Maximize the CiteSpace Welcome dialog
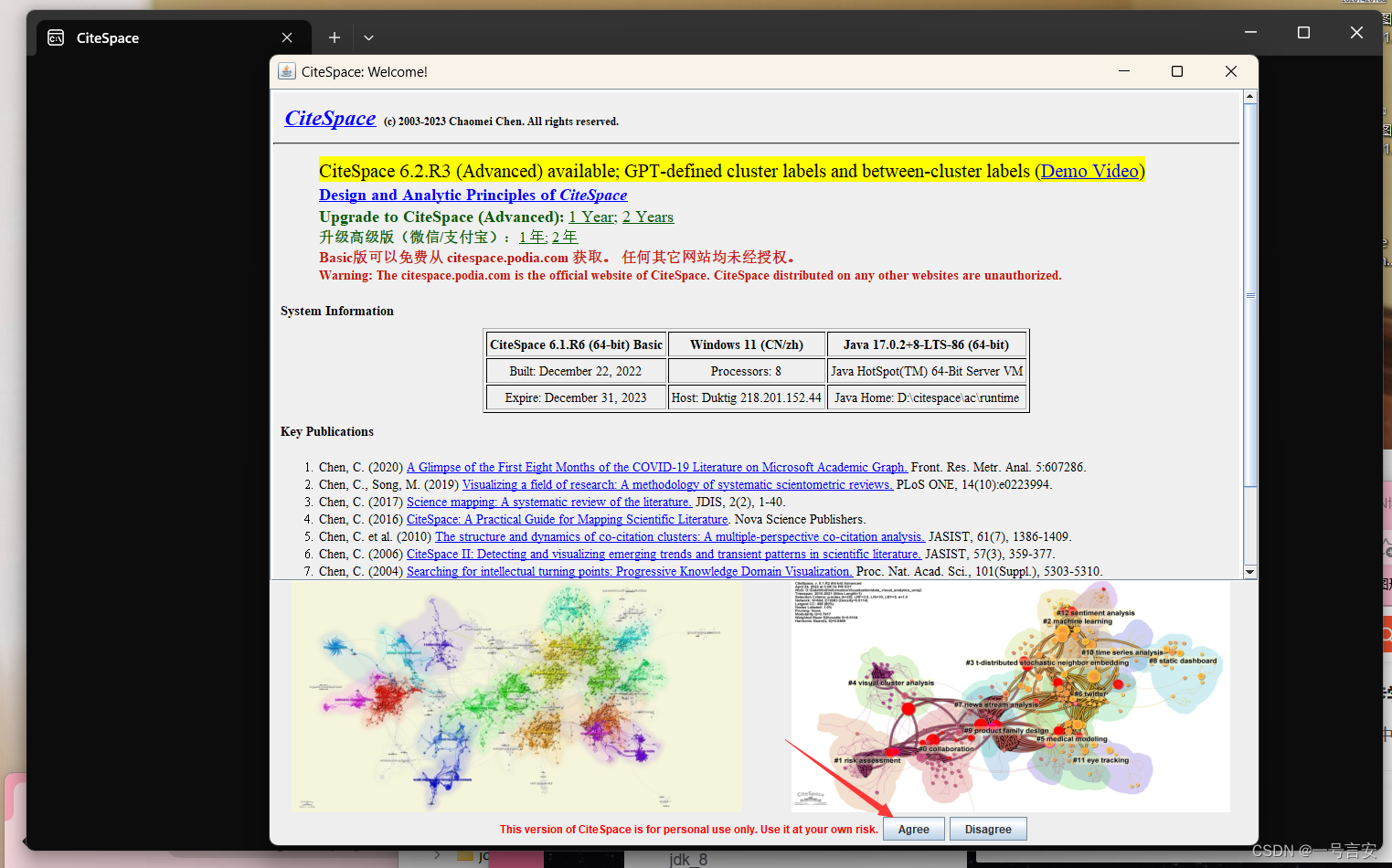This screenshot has width=1392, height=868. 1177,71
